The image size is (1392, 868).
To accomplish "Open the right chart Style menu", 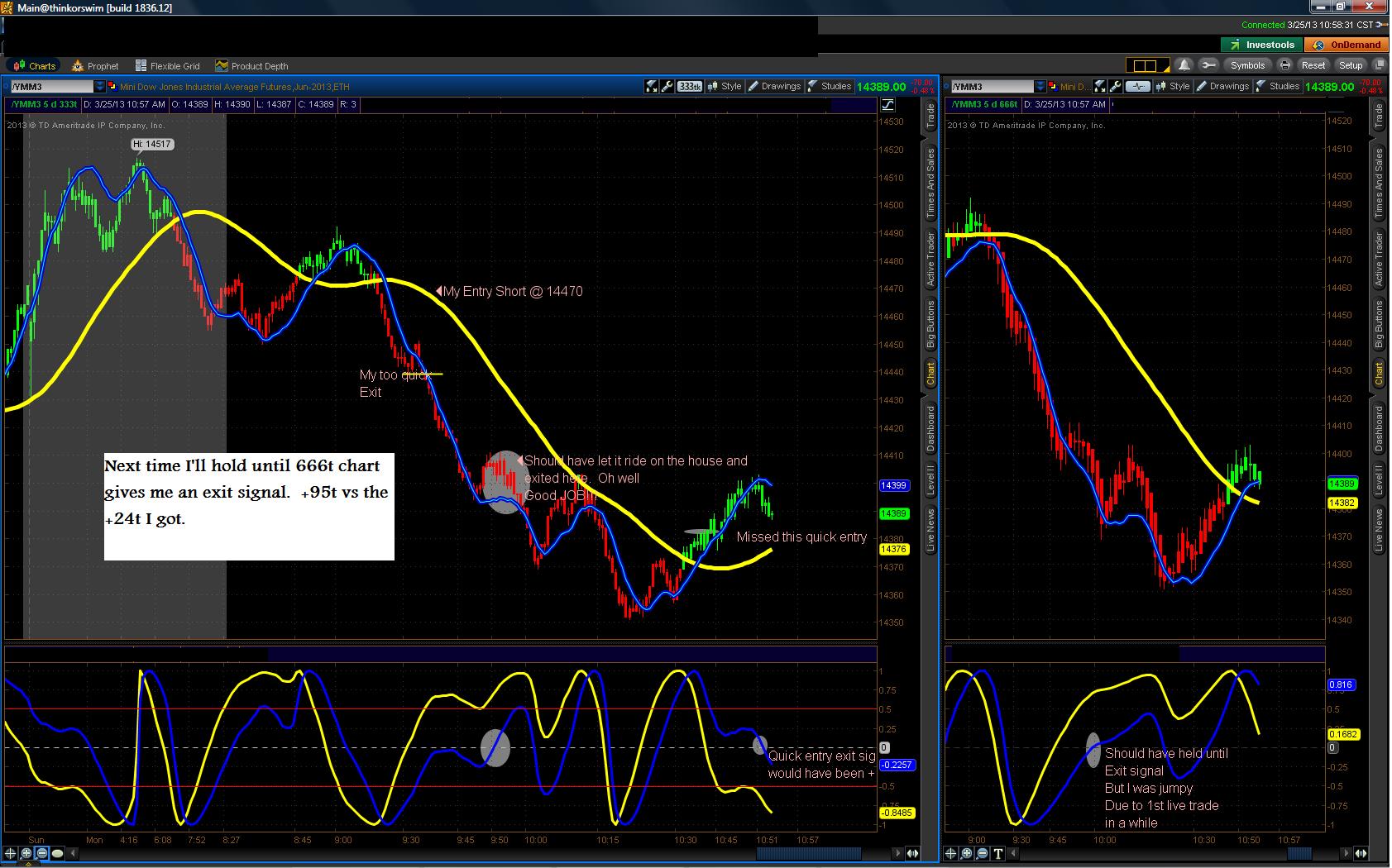I will point(1173,86).
